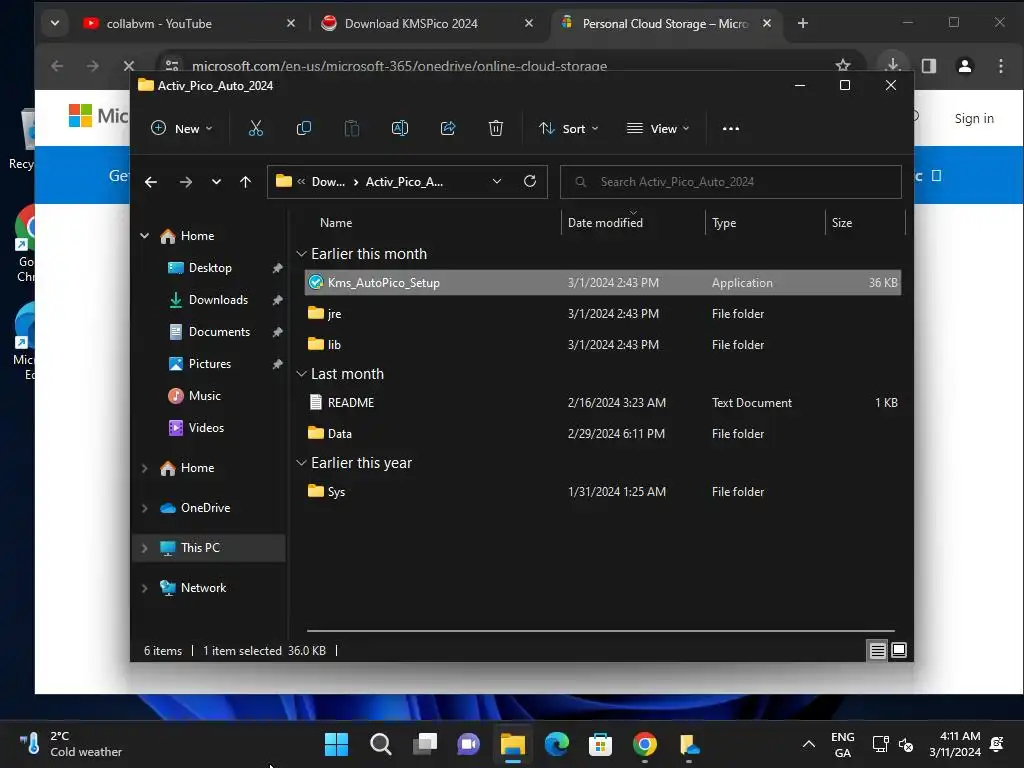Screen dimensions: 1024x768
Task: Bookmark this page with star icon
Action: coord(843,65)
